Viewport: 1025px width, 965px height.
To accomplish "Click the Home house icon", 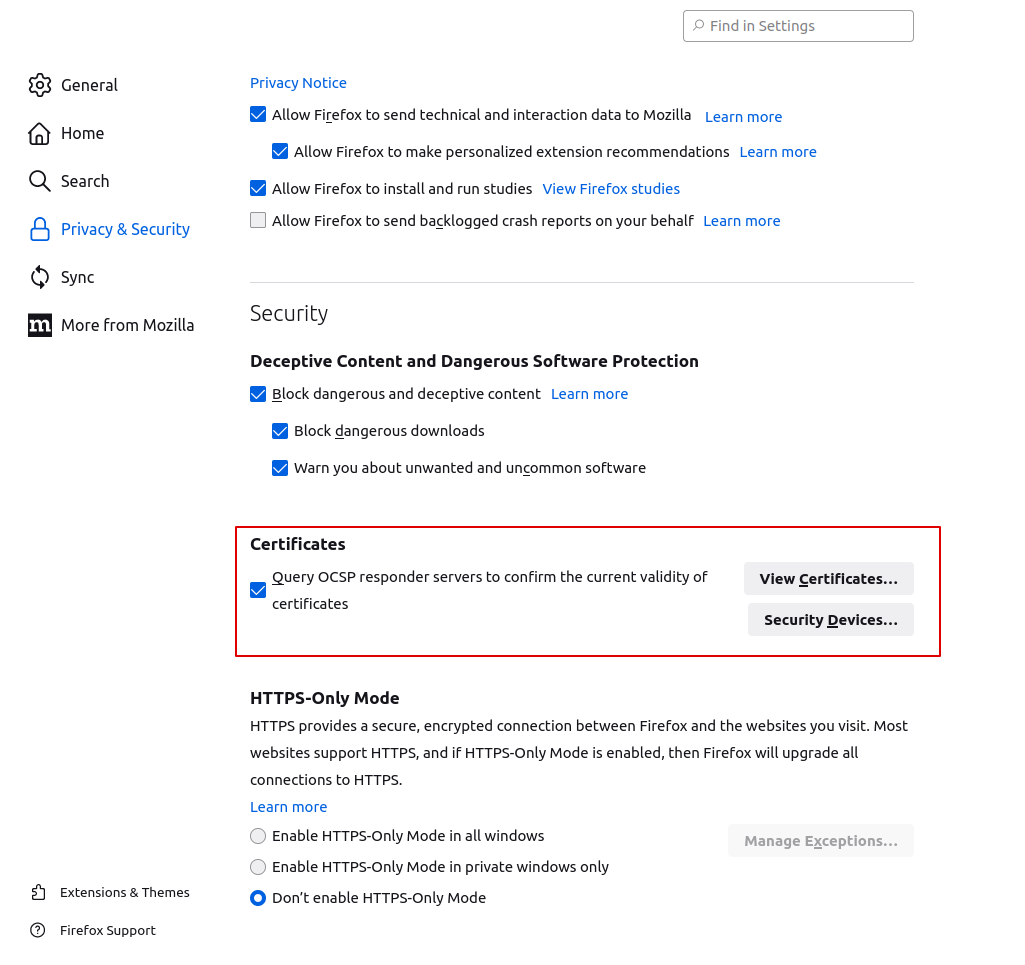I will point(39,133).
